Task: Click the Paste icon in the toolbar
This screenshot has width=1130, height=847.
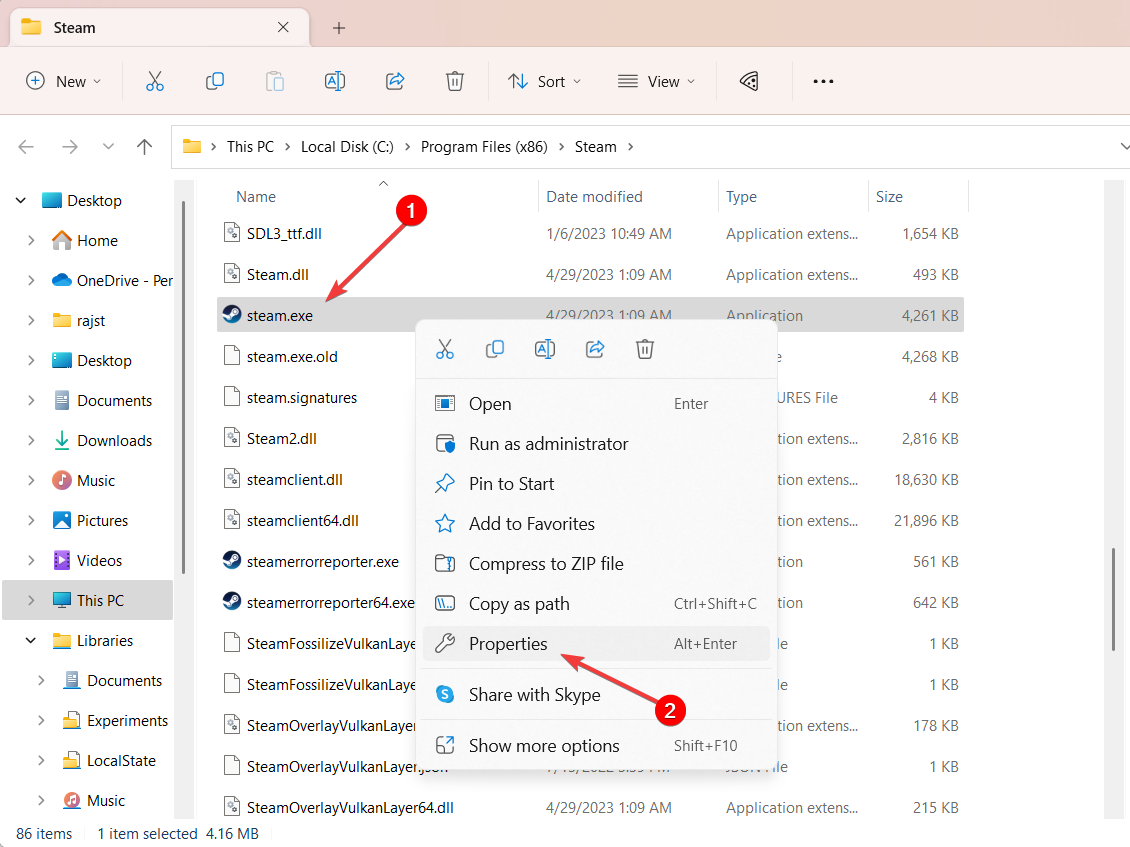Action: [275, 81]
